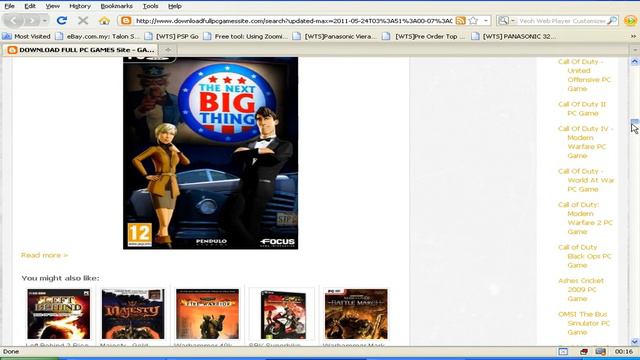Click The Next Big Thing game cover
The width and height of the screenshot is (640, 360).
click(211, 153)
